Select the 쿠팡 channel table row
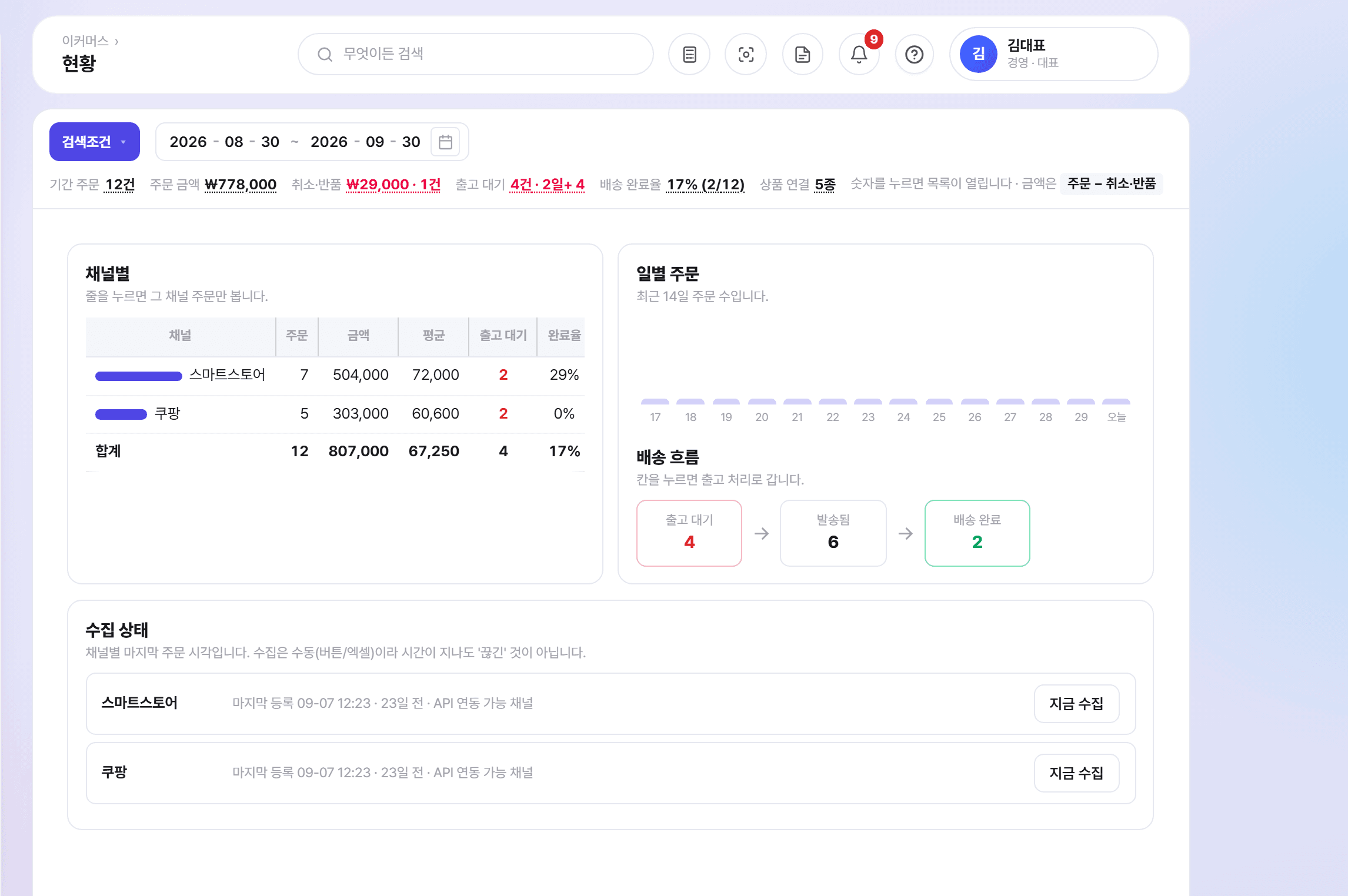1348x896 pixels. click(x=335, y=414)
